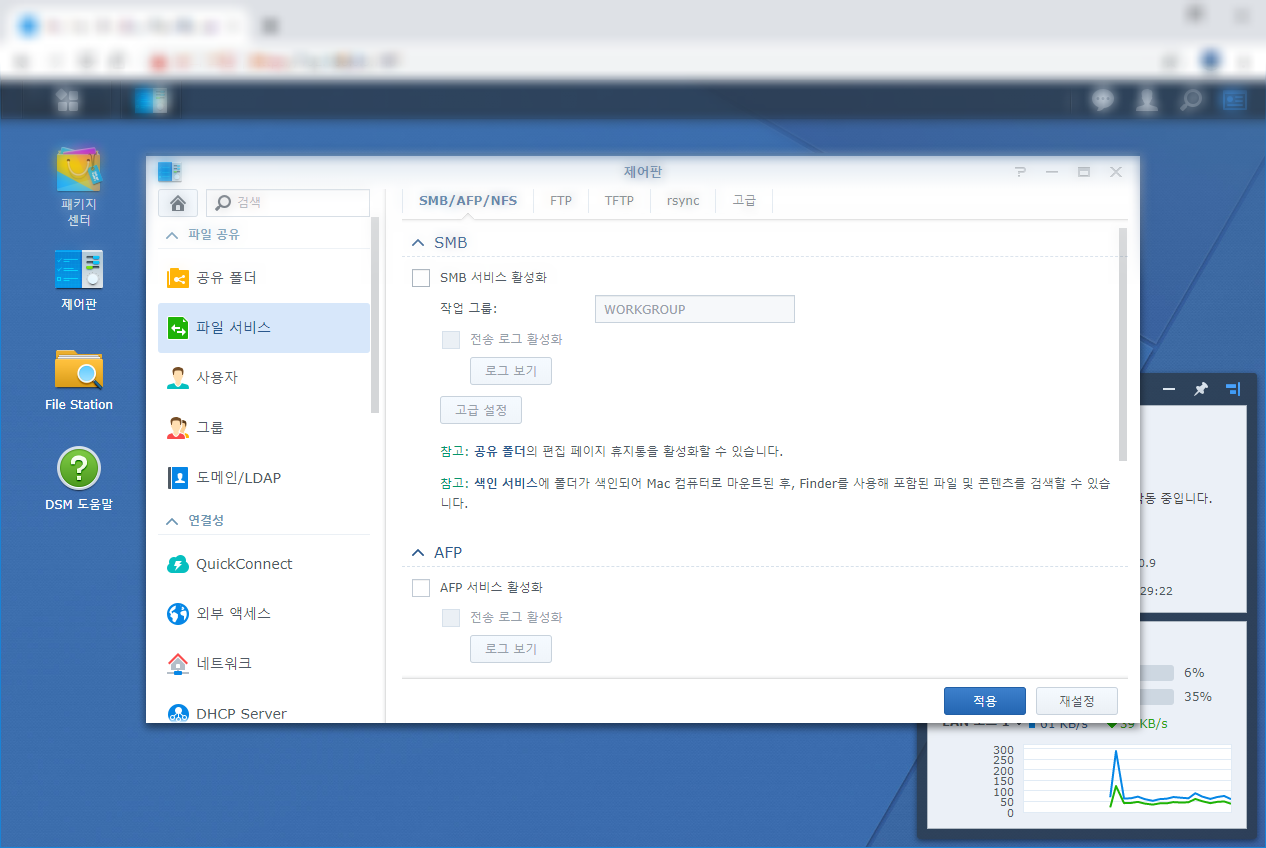
Task: Open the DSM search magnifier icon
Action: (x=1191, y=100)
